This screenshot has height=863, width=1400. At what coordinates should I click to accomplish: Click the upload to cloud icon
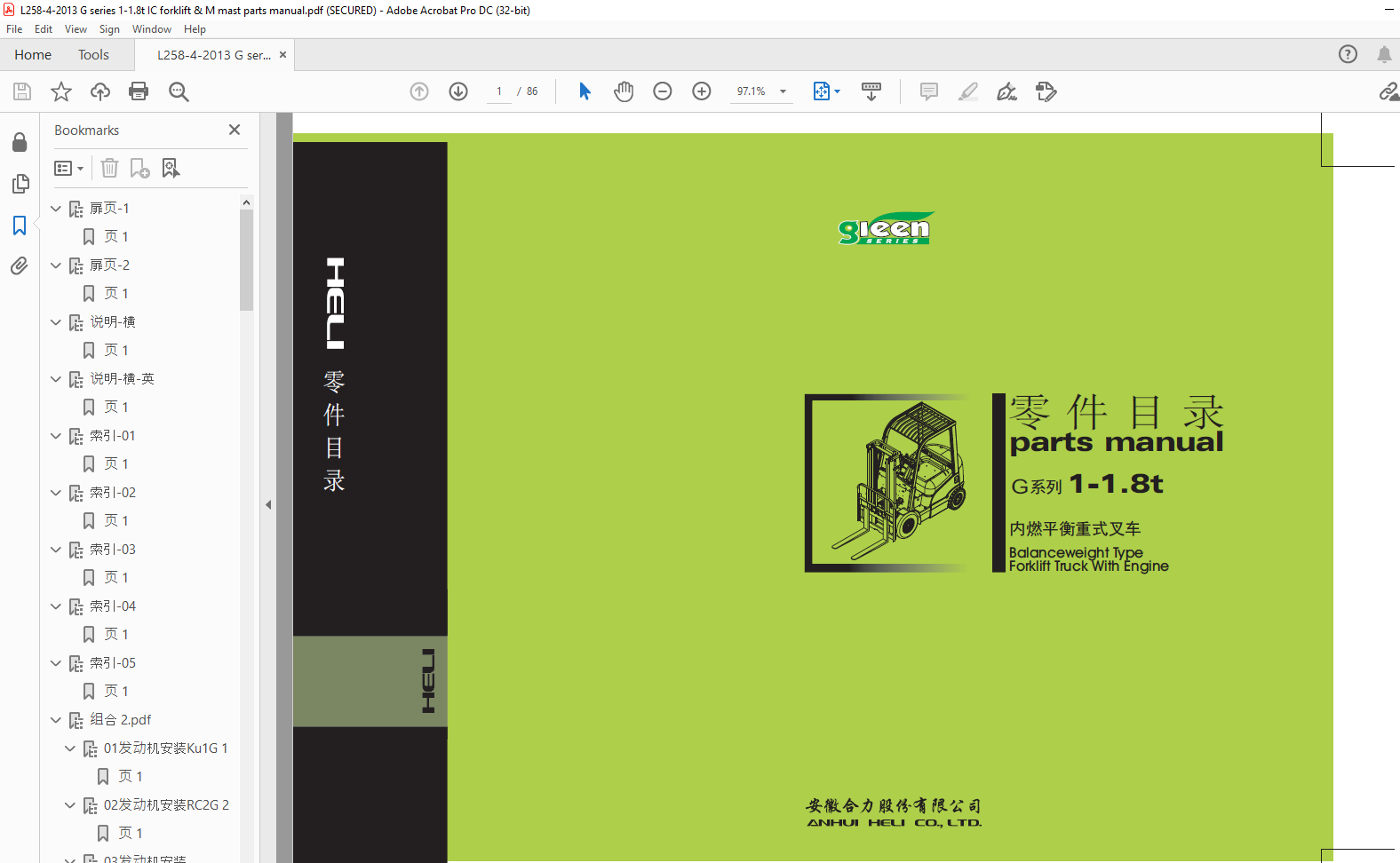100,91
